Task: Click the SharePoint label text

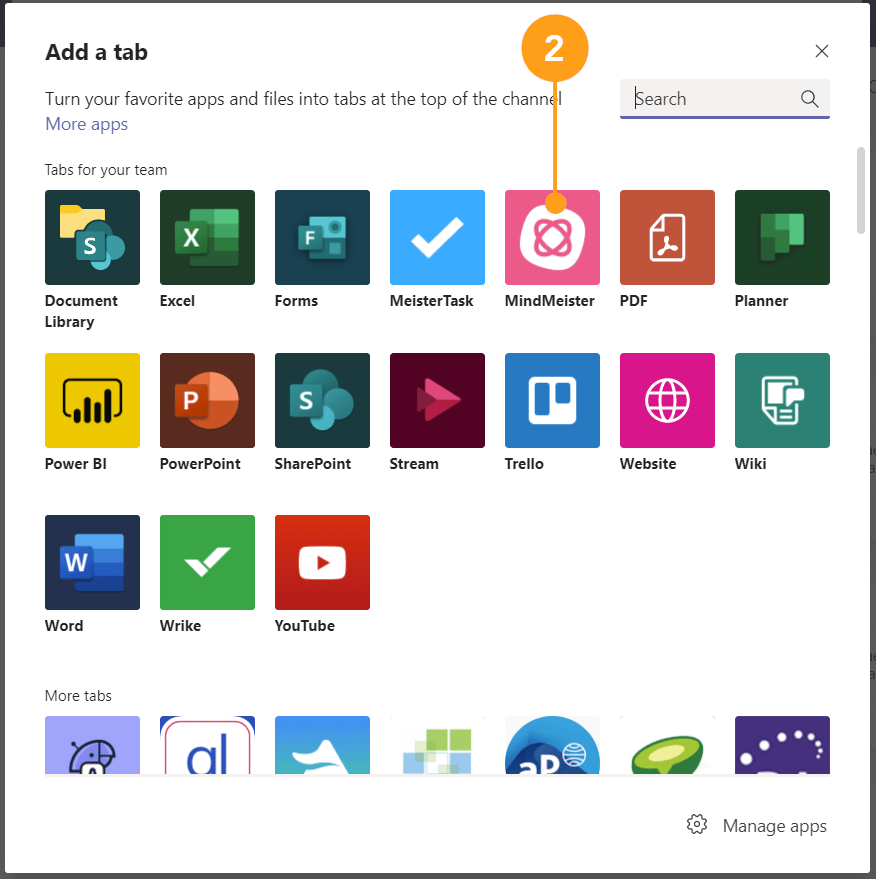Action: (313, 464)
